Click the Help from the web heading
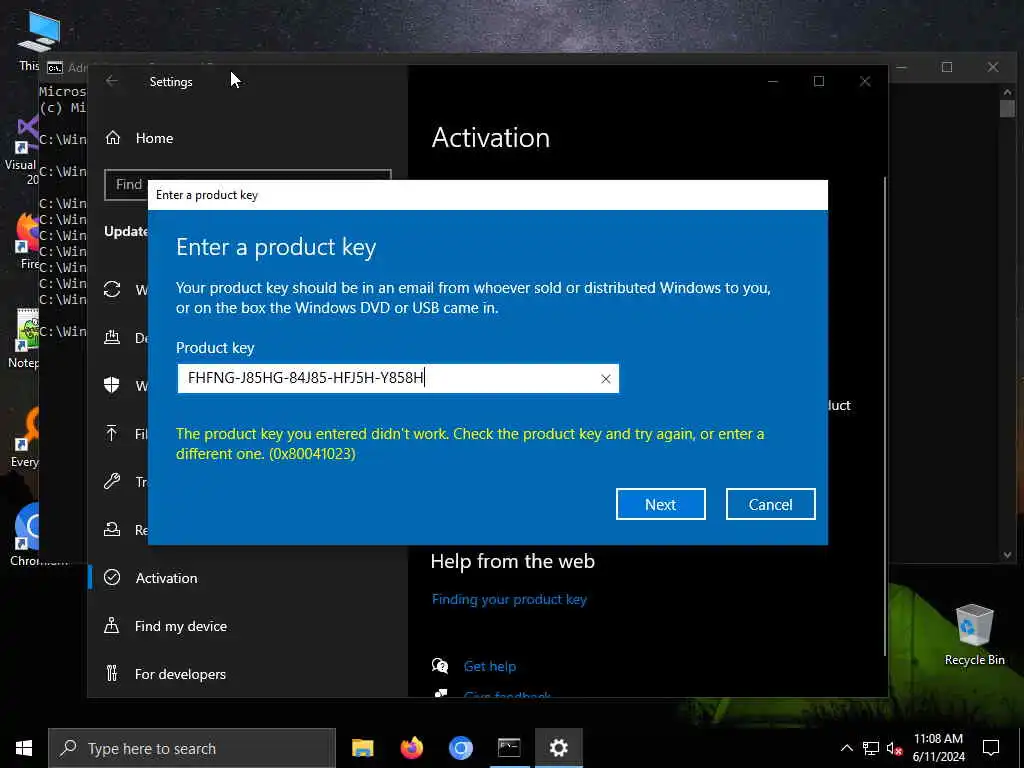Screen dimensions: 1024x768 [513, 561]
